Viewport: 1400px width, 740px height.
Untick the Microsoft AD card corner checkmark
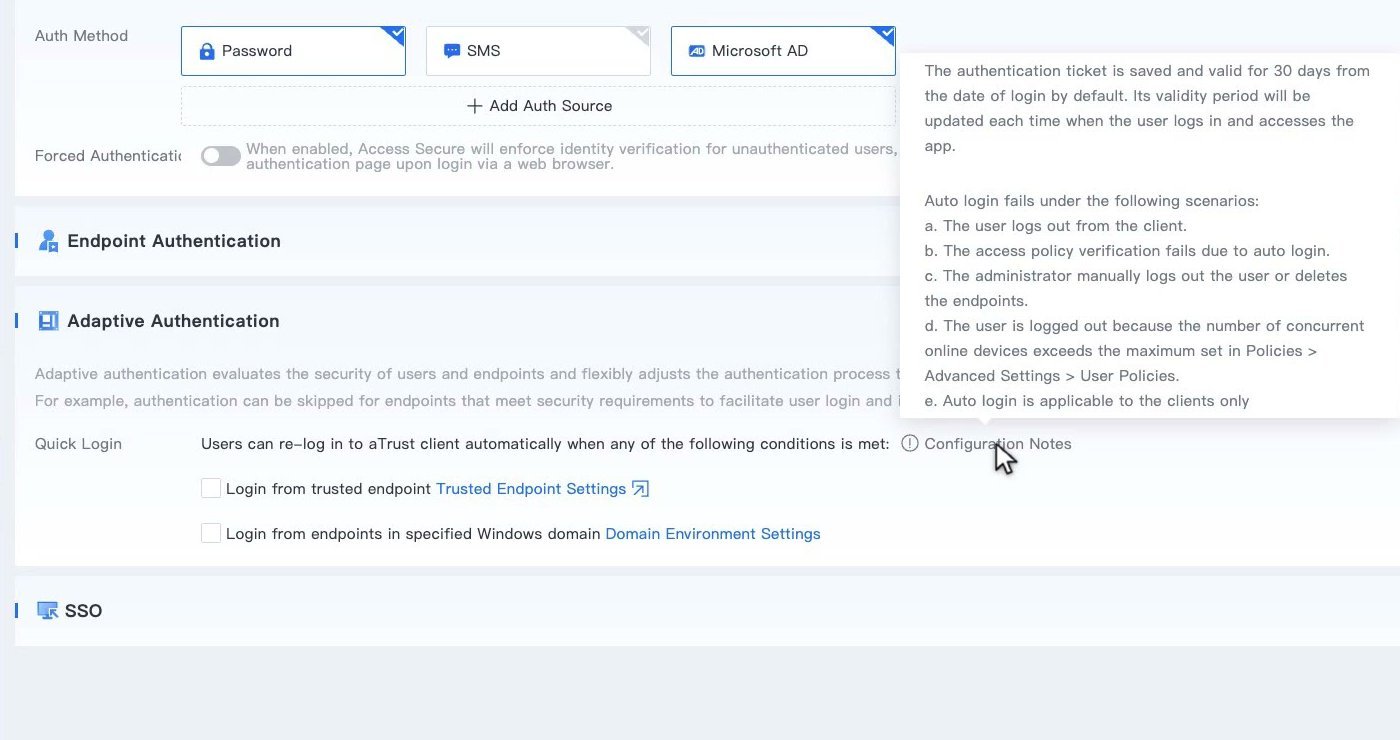(884, 37)
